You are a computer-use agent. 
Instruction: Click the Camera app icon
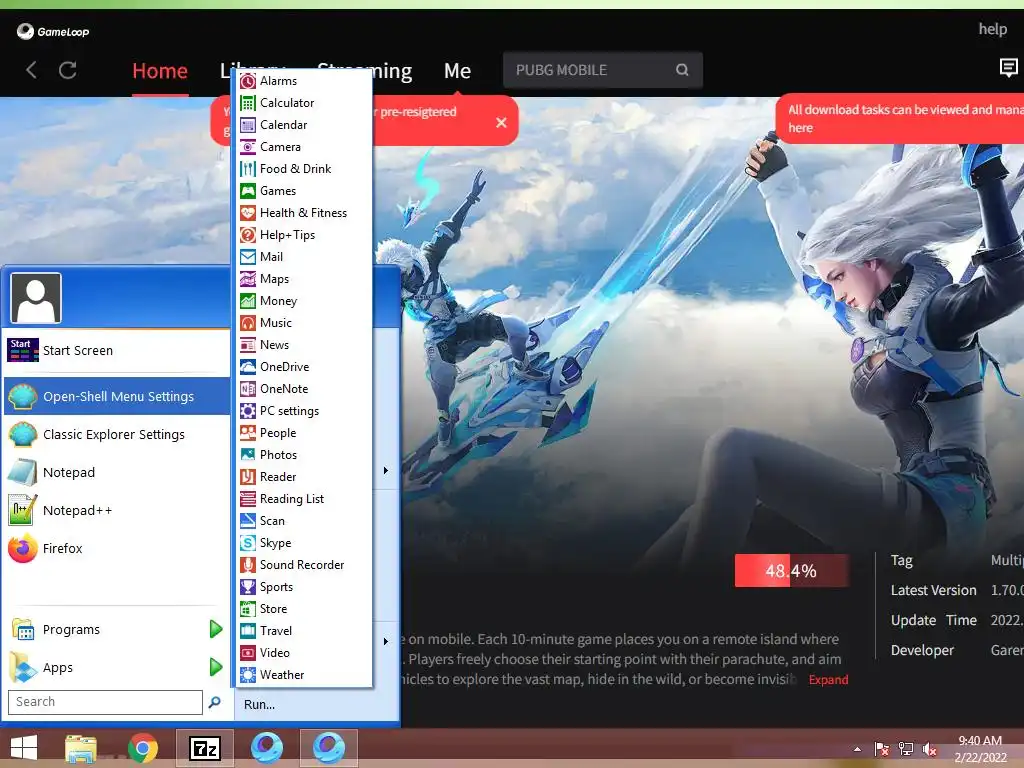coord(248,147)
